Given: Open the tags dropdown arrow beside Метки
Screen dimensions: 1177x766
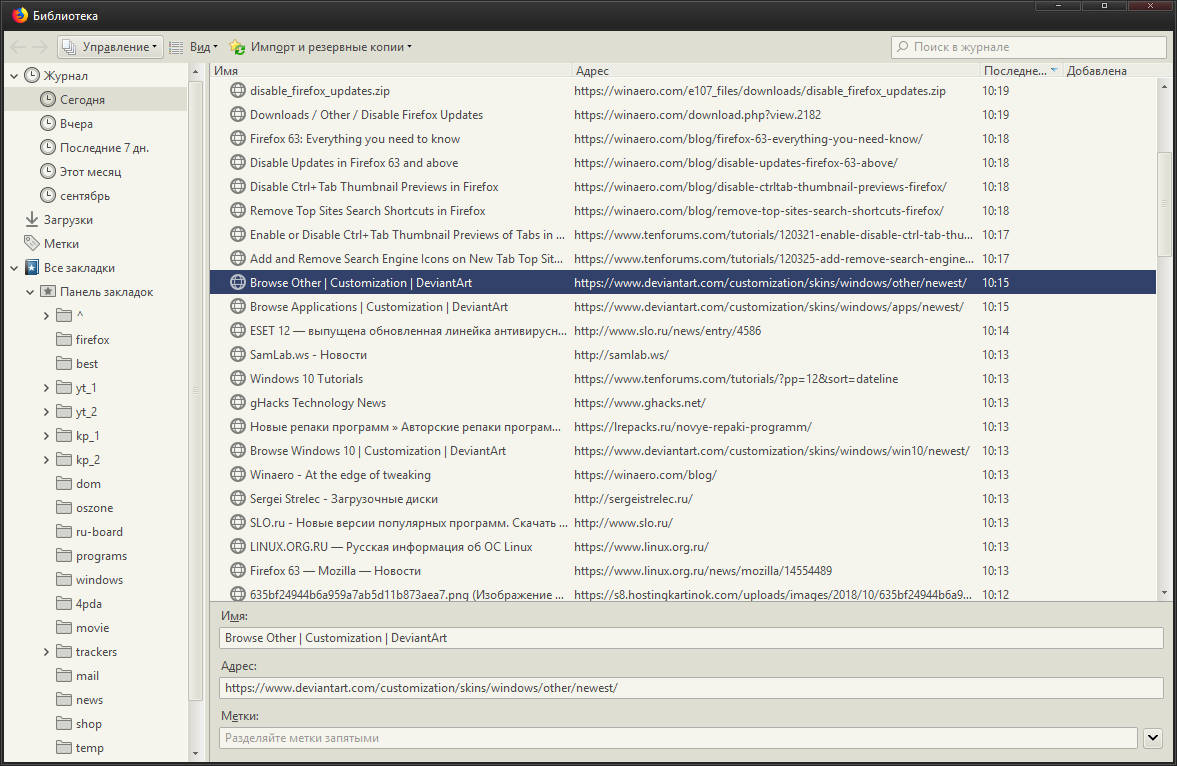Looking at the screenshot, I should (1153, 738).
